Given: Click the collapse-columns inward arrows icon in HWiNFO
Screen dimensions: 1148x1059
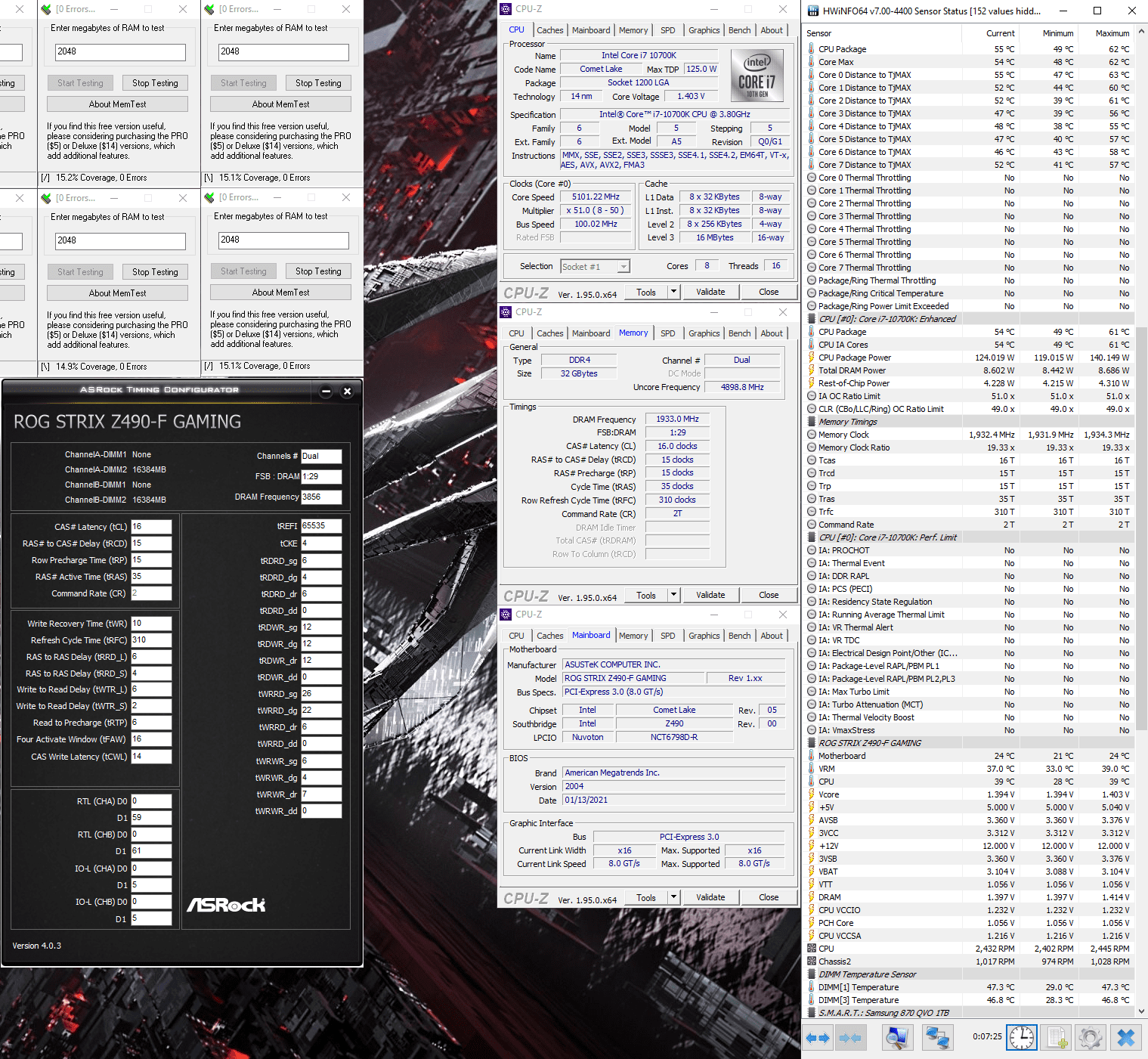Looking at the screenshot, I should point(850,1038).
